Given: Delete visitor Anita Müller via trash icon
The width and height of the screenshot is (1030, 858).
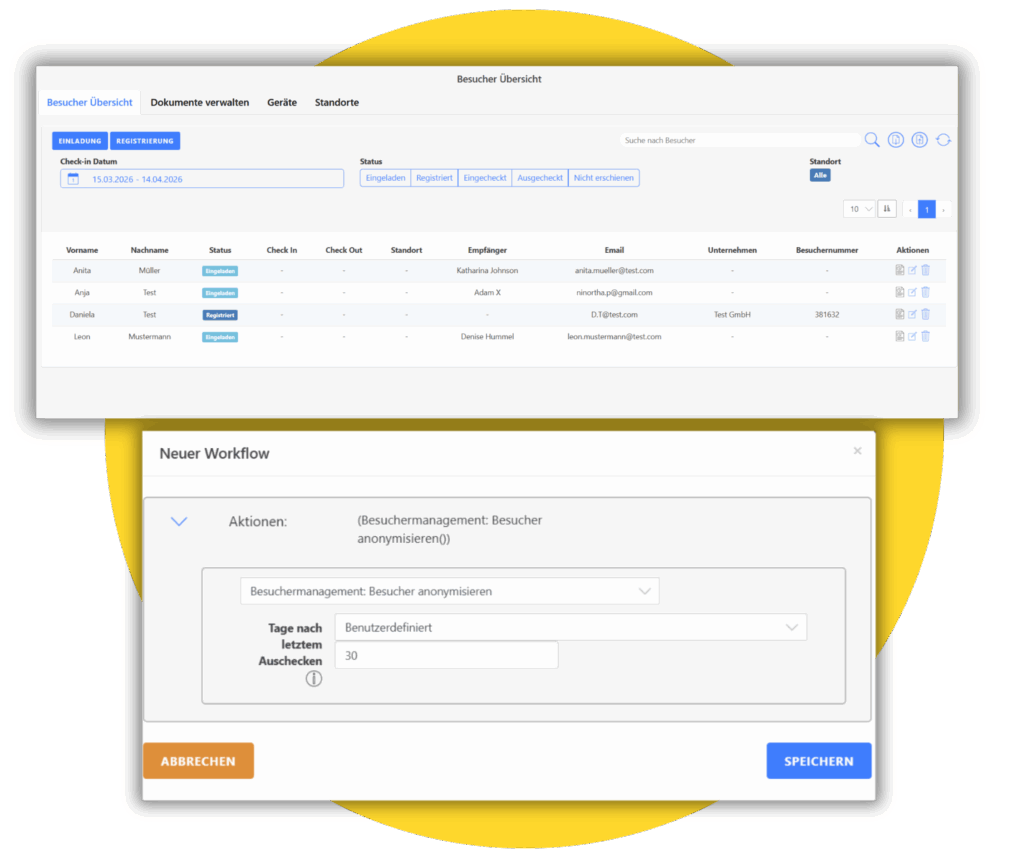Looking at the screenshot, I should coord(925,270).
